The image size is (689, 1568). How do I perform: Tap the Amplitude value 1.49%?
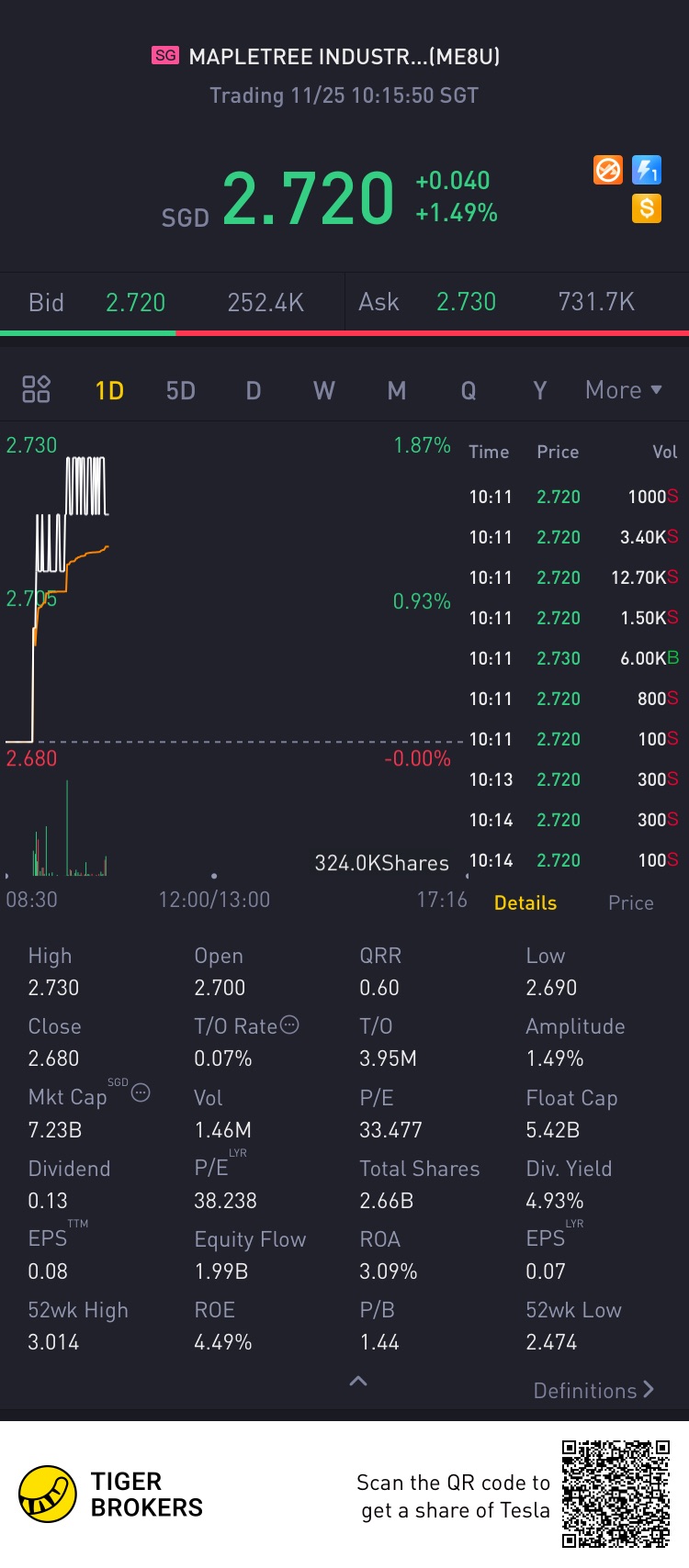(555, 1058)
